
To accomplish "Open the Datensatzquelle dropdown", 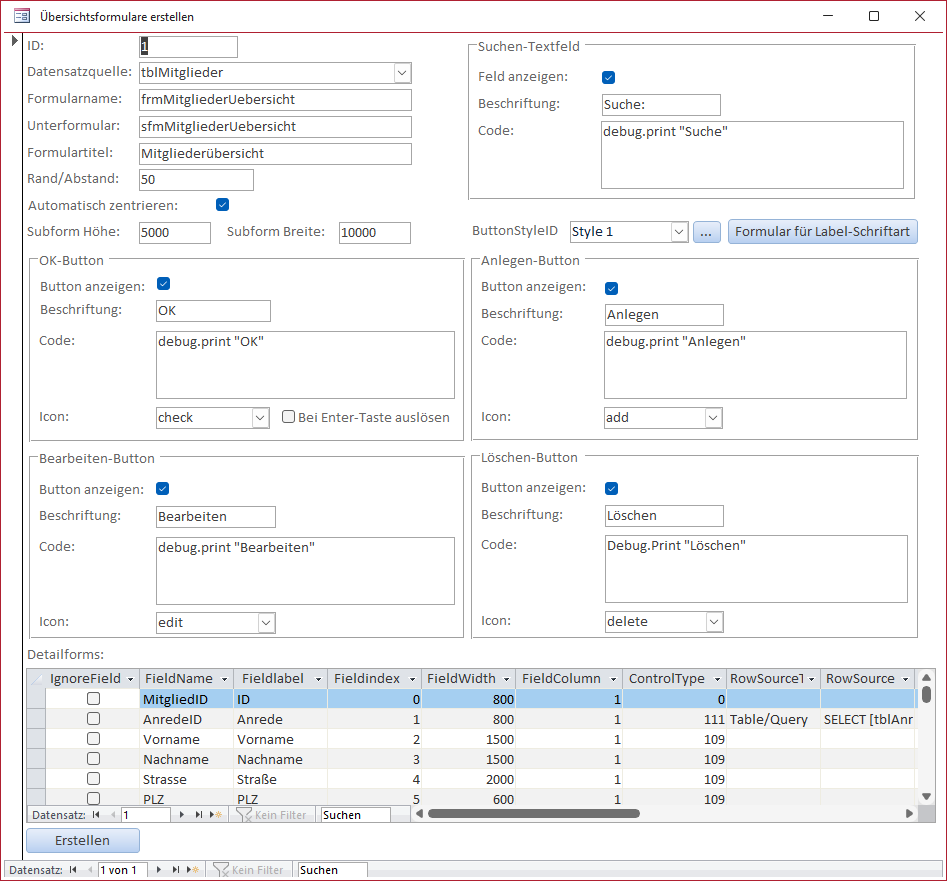I will [x=402, y=73].
